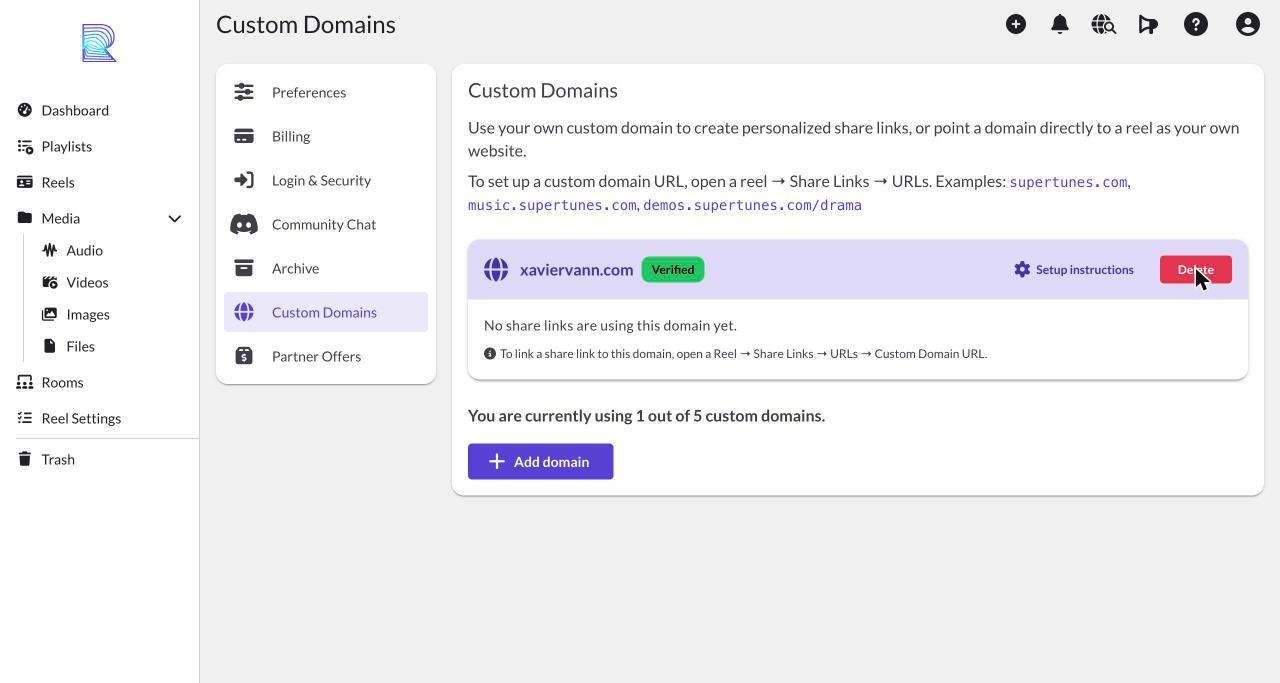Open the create new plus icon
The width and height of the screenshot is (1280, 683).
(x=1016, y=24)
